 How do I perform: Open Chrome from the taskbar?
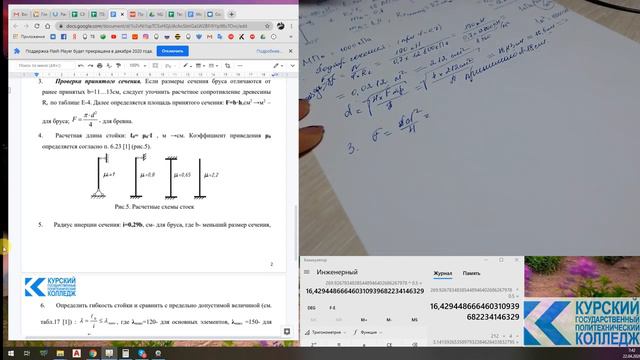pos(93,353)
